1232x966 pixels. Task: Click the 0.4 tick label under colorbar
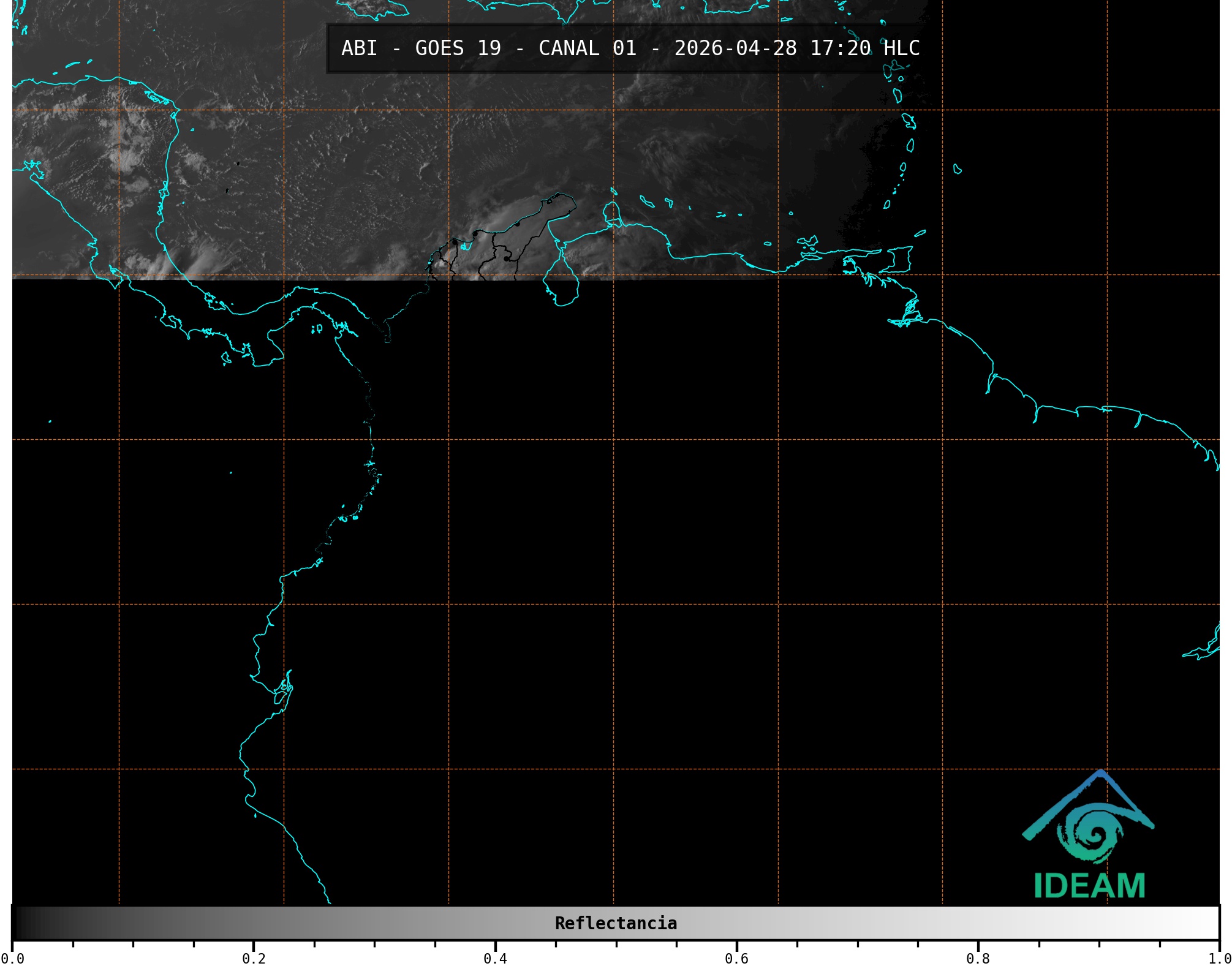(x=495, y=959)
